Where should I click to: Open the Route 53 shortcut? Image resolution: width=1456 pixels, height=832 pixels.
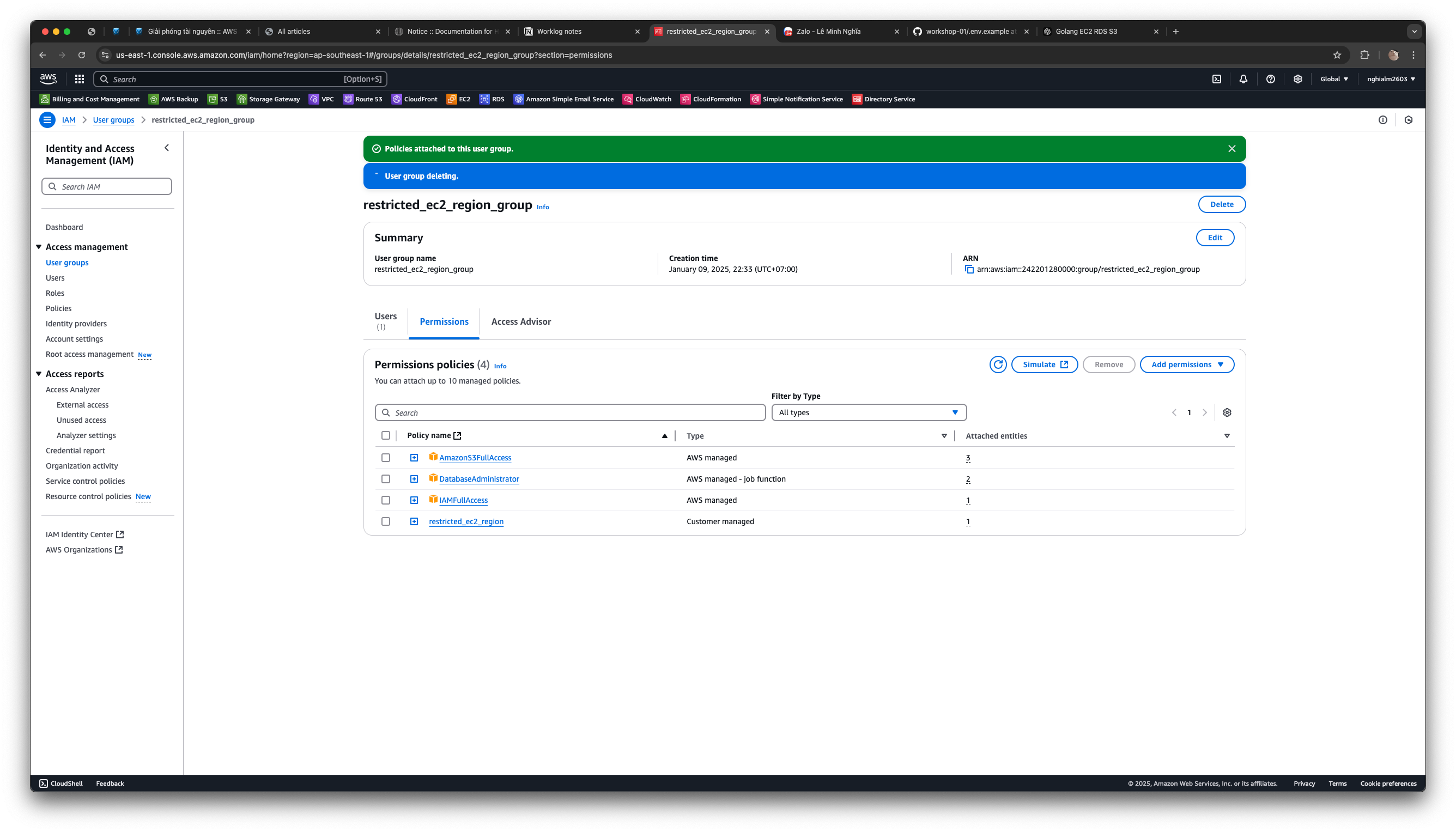click(x=363, y=99)
